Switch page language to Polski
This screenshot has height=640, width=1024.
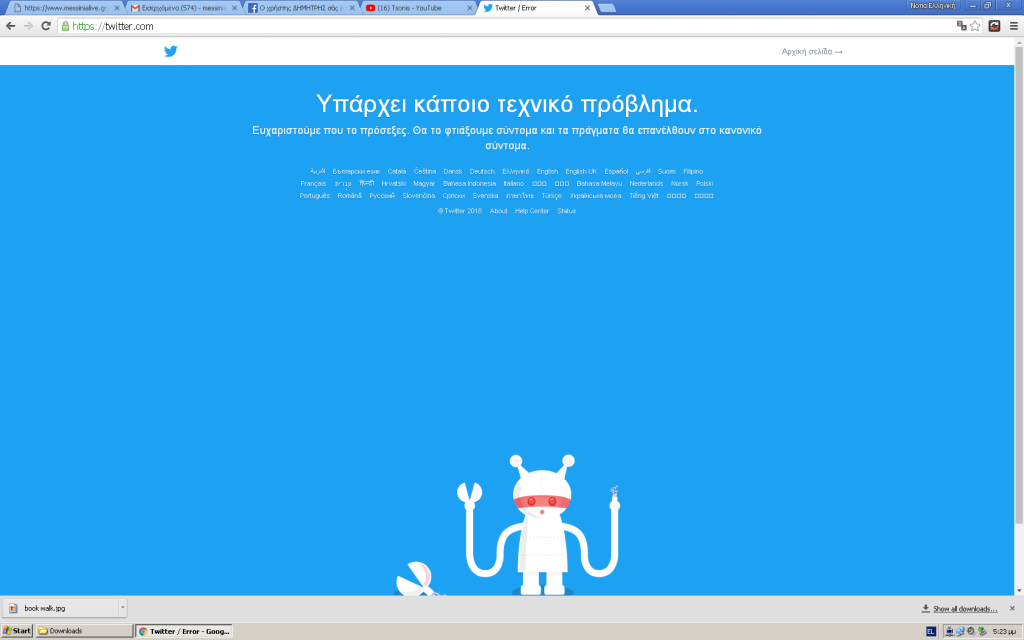pyautogui.click(x=704, y=184)
